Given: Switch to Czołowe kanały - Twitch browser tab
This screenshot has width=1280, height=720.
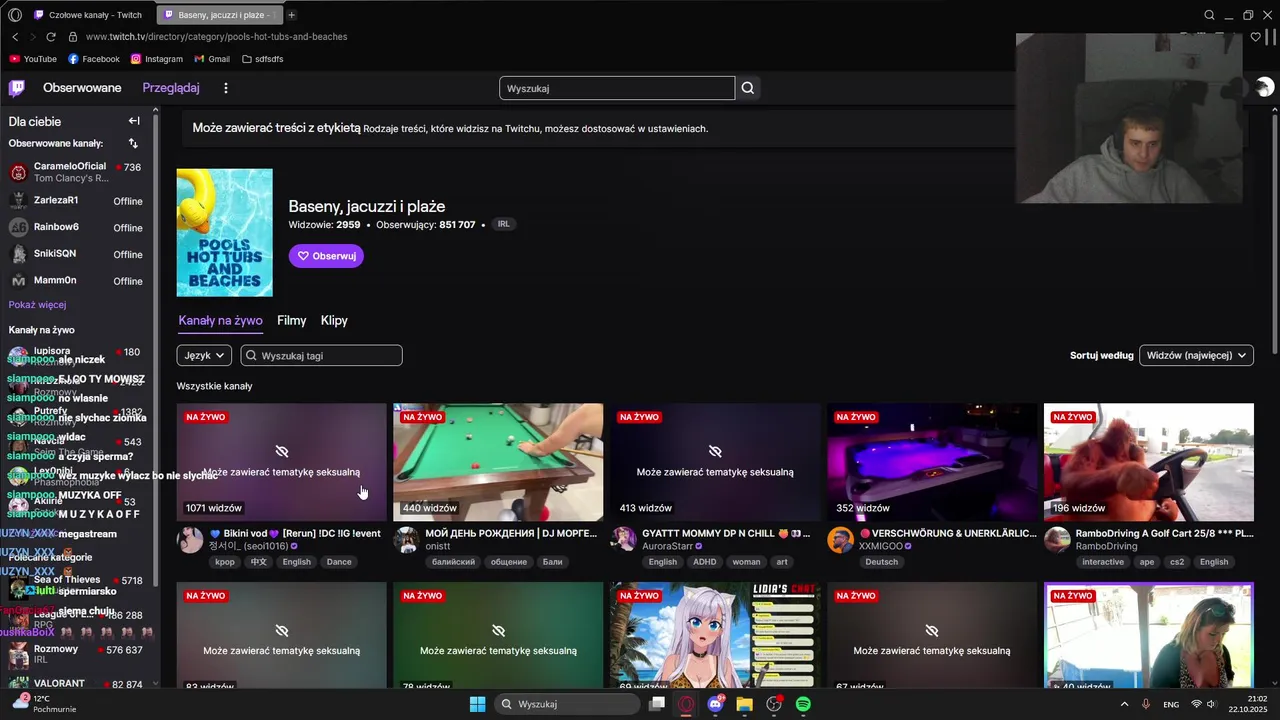Looking at the screenshot, I should click(x=91, y=15).
